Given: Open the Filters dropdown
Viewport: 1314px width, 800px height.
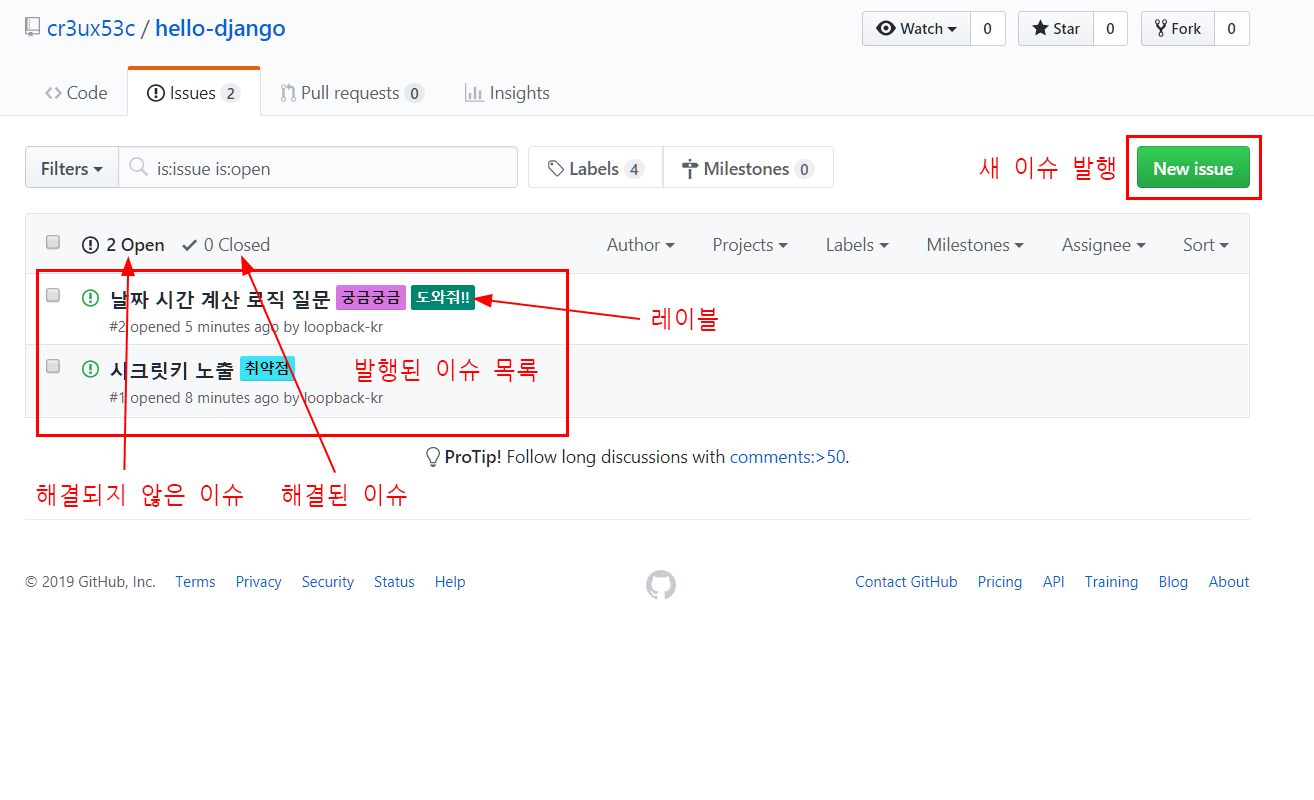Looking at the screenshot, I should click(x=72, y=168).
